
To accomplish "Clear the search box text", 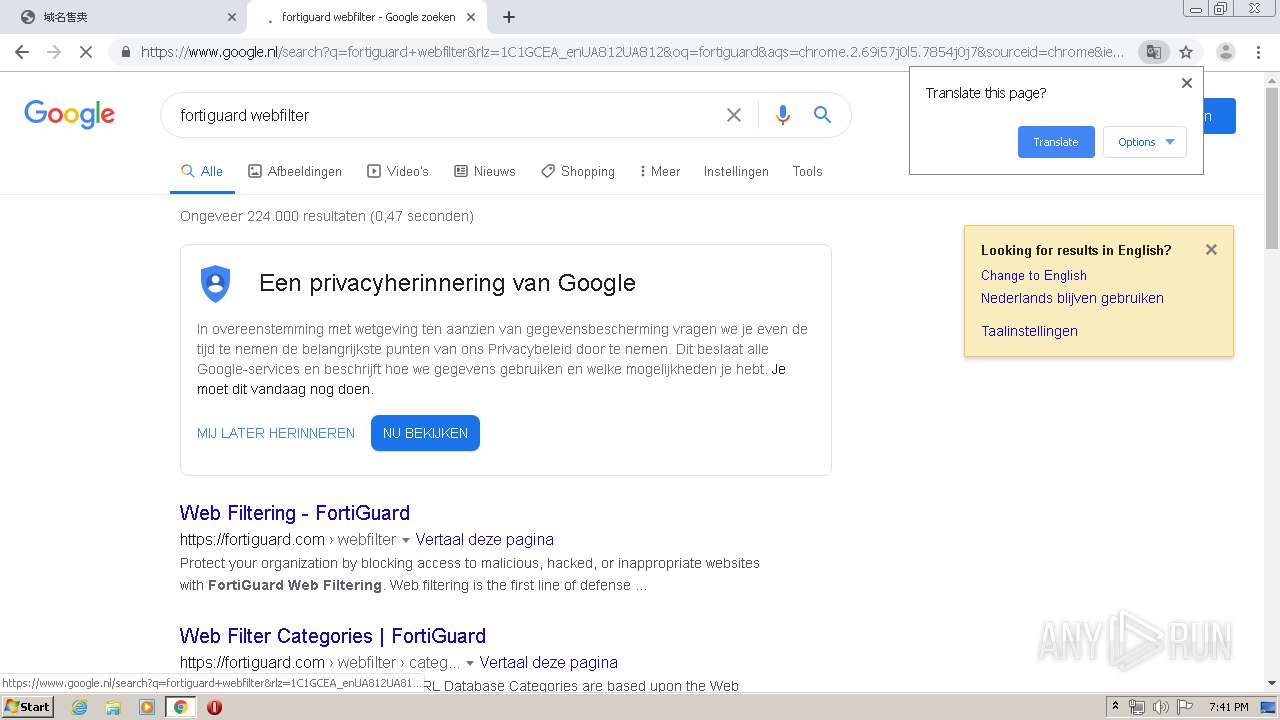I will pos(734,115).
